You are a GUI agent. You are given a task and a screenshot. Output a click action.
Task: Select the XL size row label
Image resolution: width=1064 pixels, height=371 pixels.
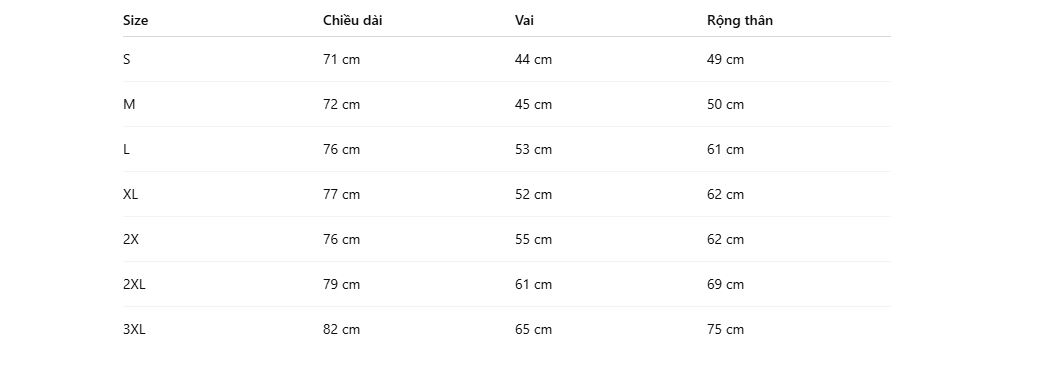coord(130,194)
